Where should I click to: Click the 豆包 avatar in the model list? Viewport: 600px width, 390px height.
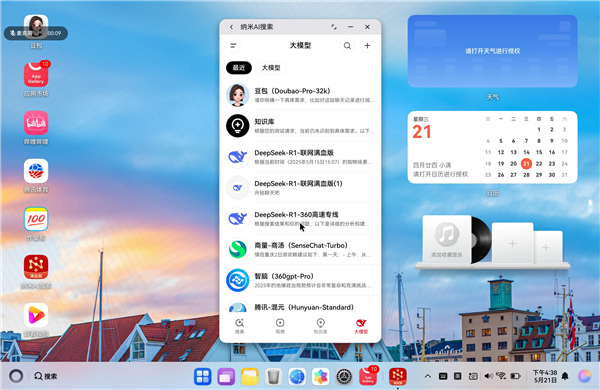238,95
